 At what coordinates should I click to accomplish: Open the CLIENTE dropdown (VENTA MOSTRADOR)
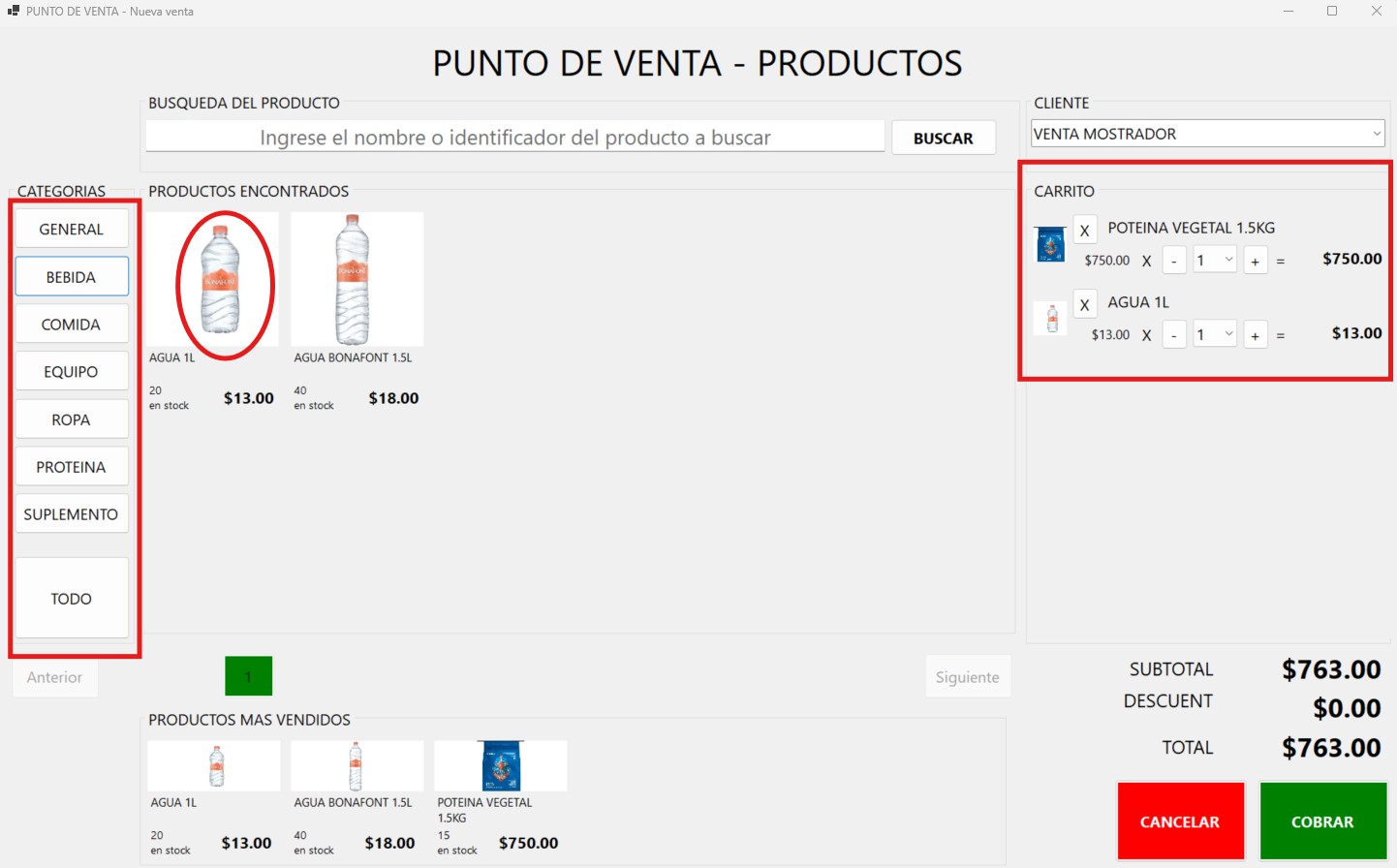coord(1207,134)
